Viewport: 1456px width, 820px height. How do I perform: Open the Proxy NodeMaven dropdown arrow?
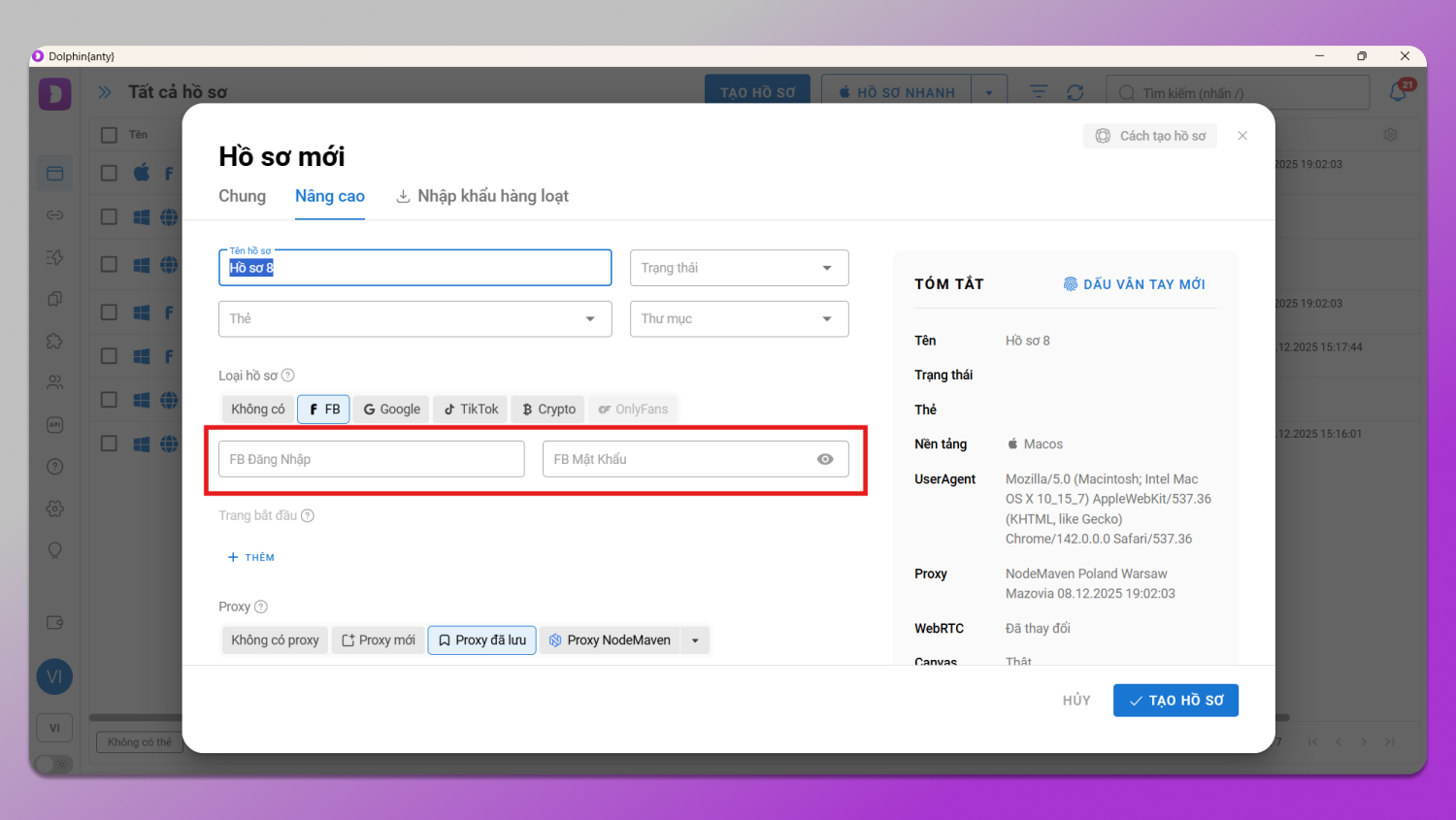pos(695,640)
